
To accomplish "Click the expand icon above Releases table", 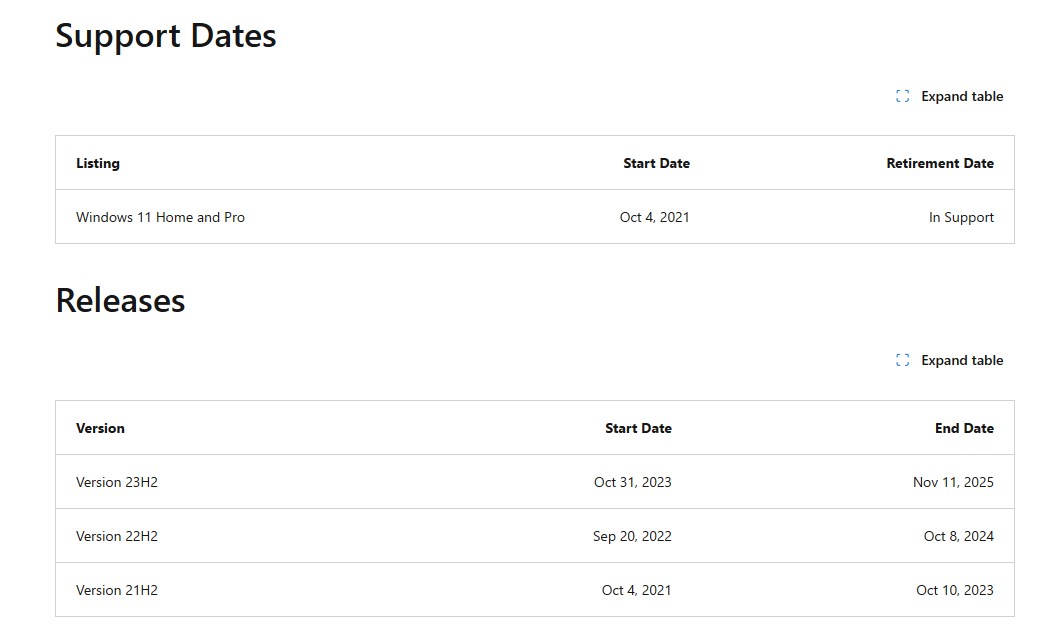I will [x=902, y=361].
